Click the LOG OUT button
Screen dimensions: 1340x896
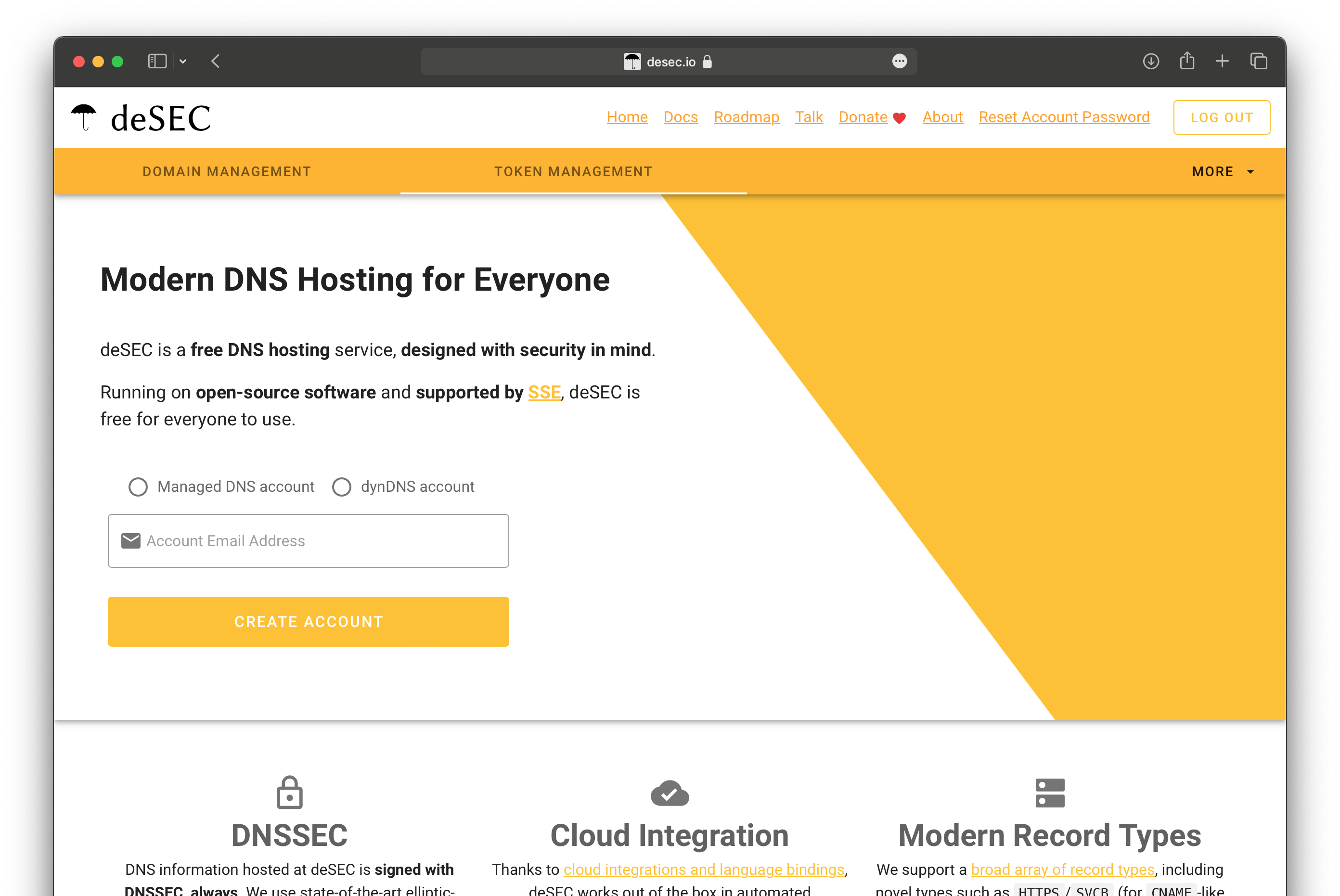1222,117
